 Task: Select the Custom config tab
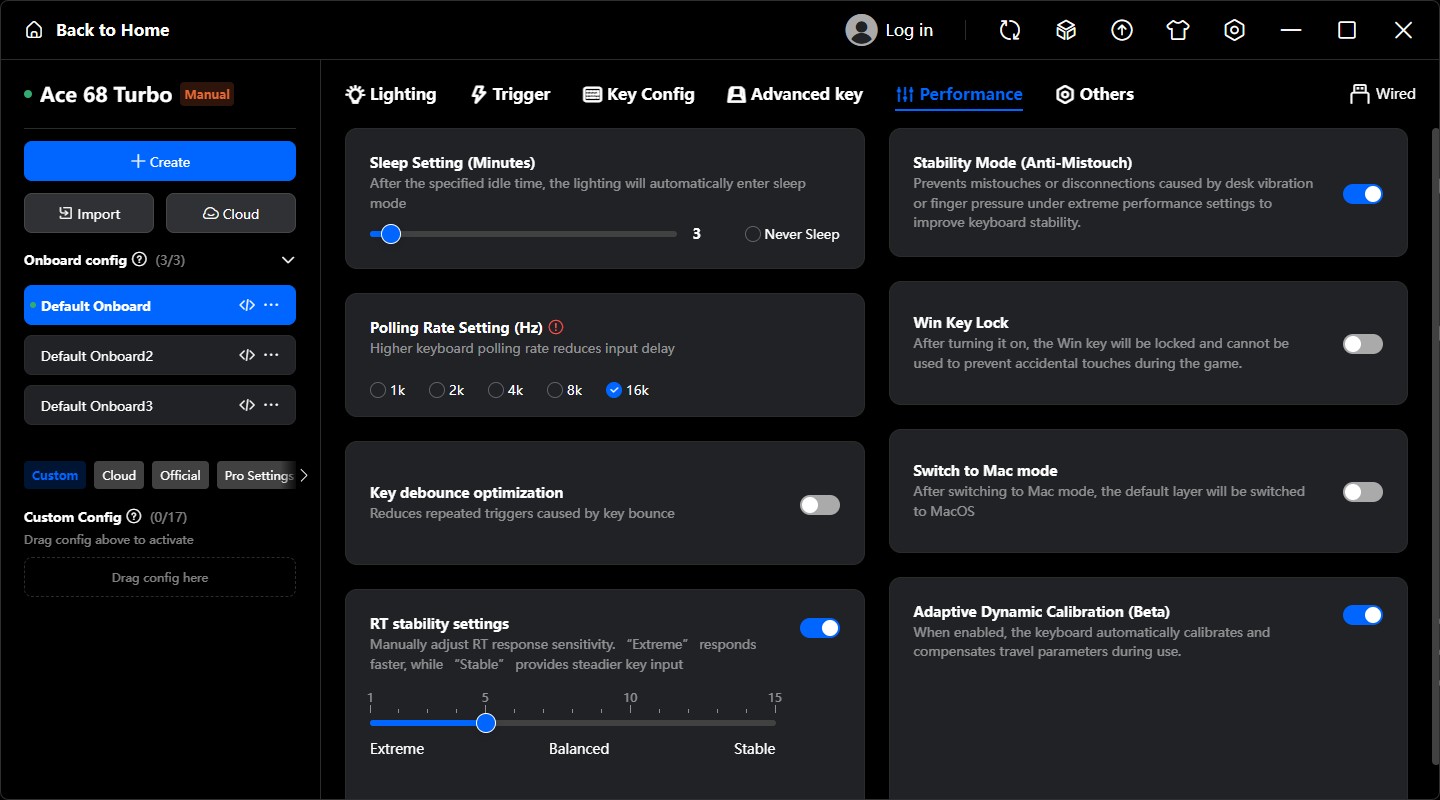tap(55, 475)
